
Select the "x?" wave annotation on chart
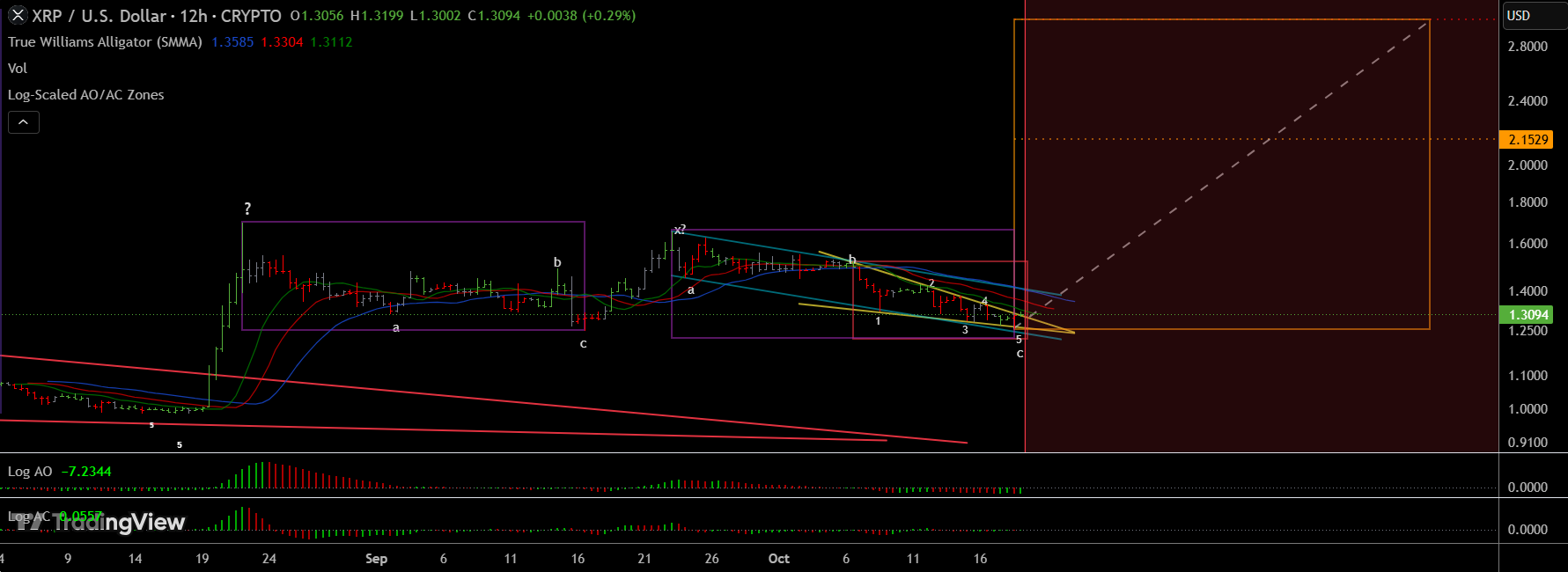680,230
